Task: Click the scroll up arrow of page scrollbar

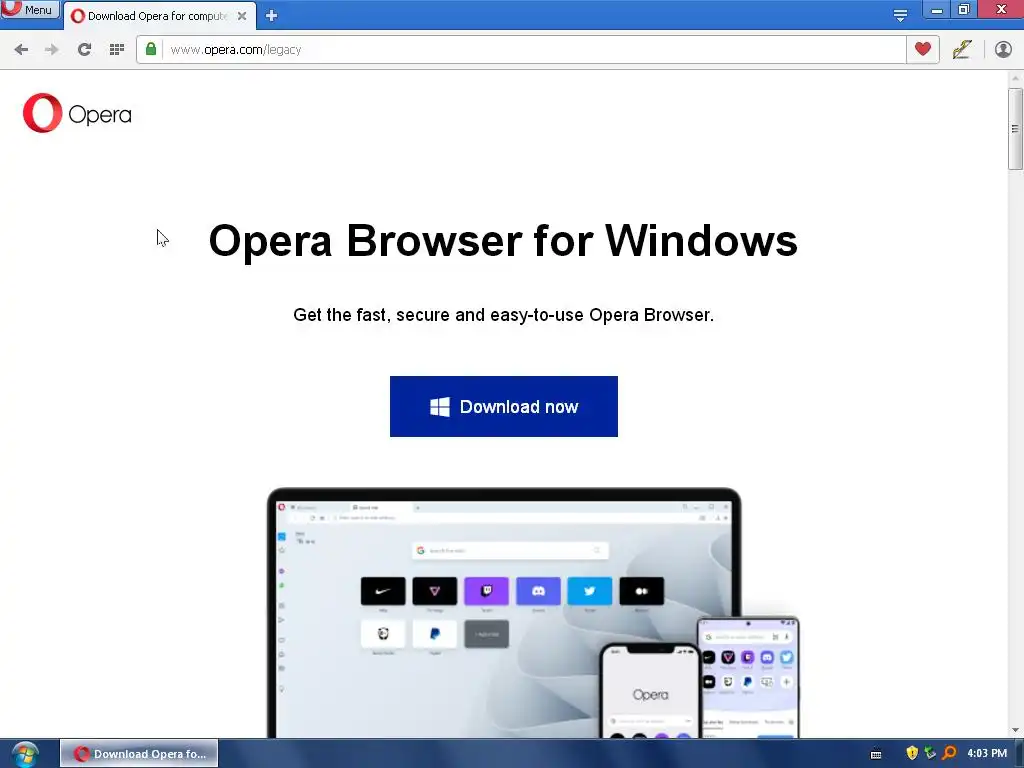Action: click(1015, 78)
